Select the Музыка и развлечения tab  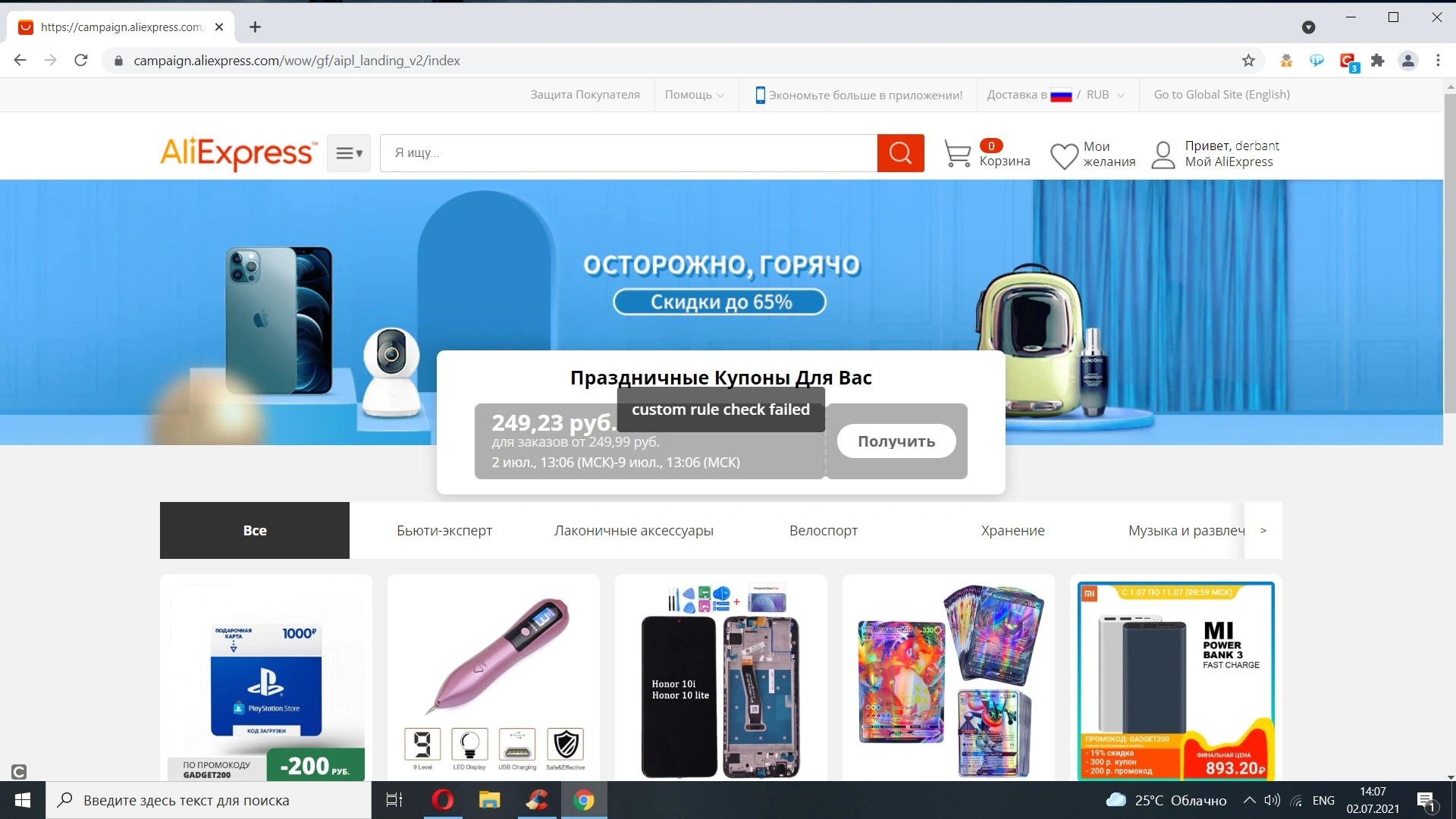[x=1186, y=530]
